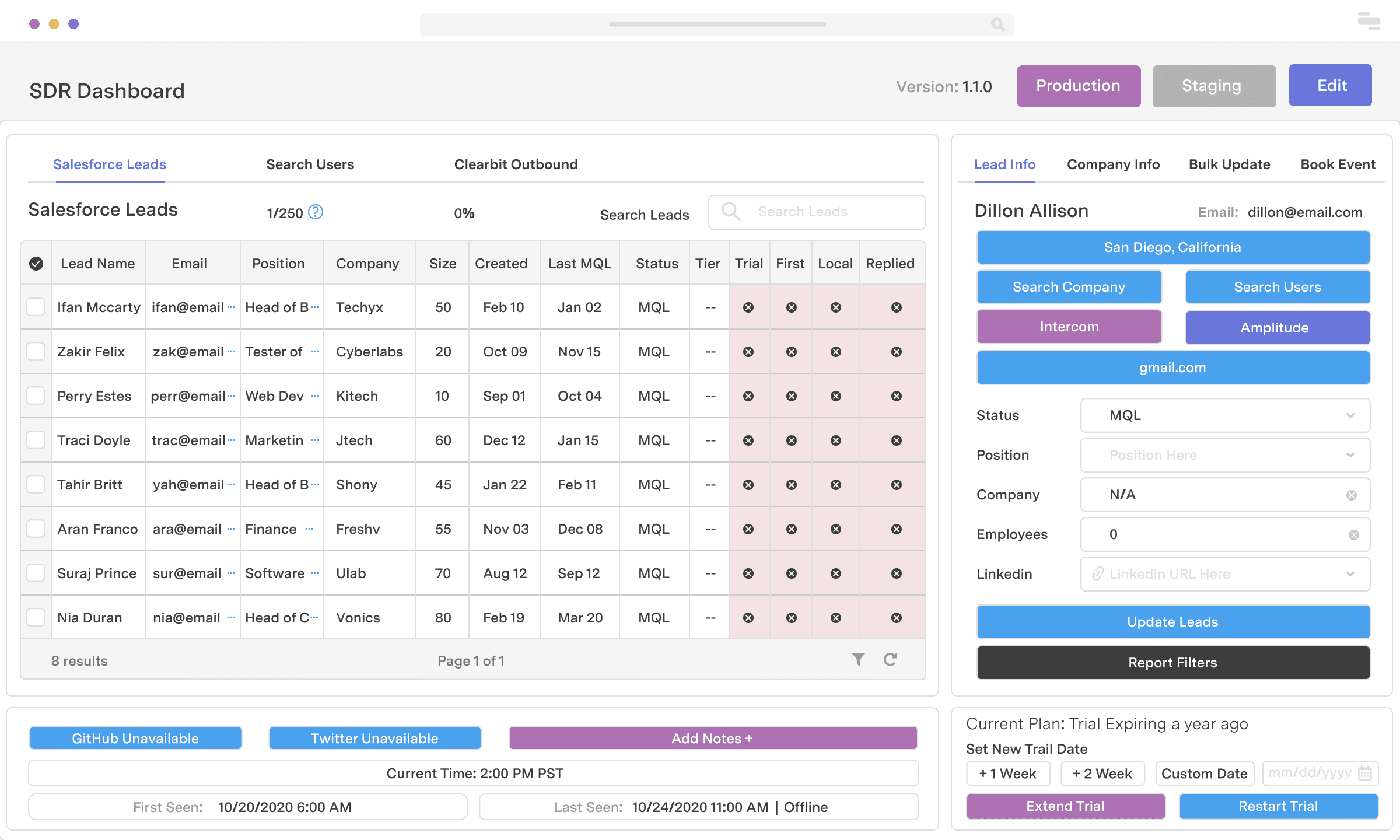Clear the Company field value N/A
1400x840 pixels.
pos(1352,494)
